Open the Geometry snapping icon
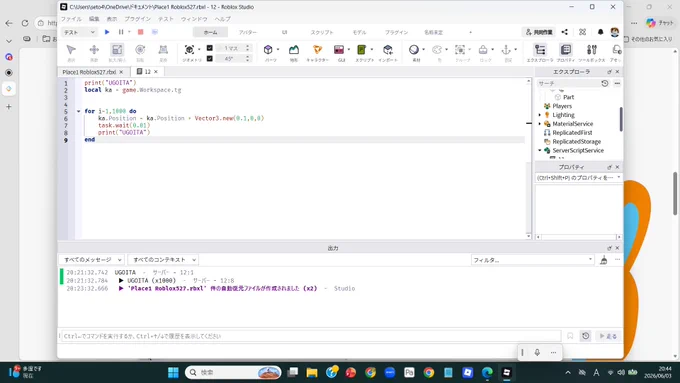The height and width of the screenshot is (383, 680). [x=190, y=50]
